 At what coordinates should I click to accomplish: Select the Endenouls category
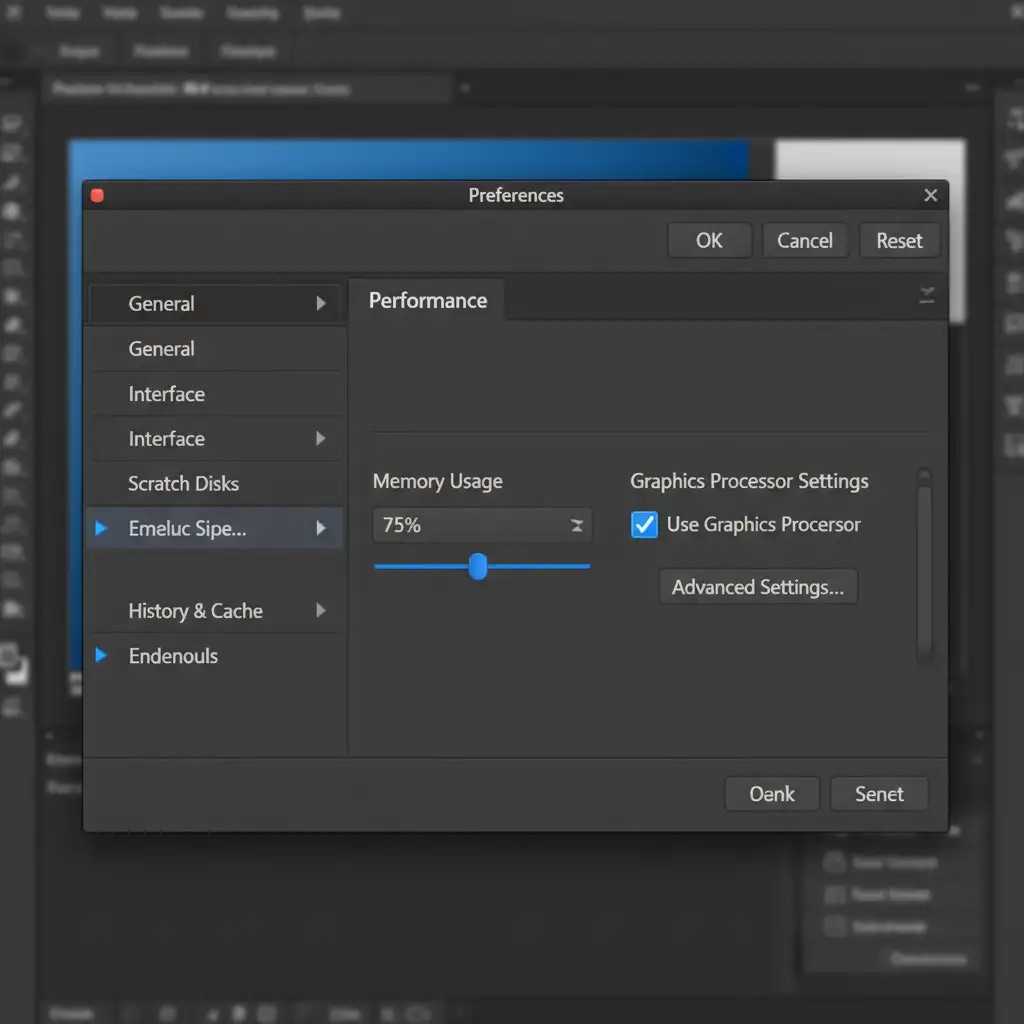(x=174, y=656)
